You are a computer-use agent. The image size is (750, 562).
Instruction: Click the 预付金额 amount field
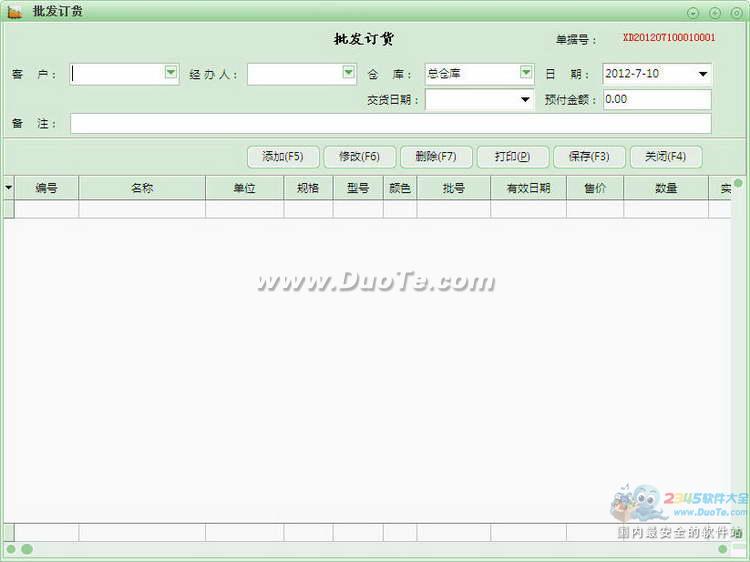(656, 100)
